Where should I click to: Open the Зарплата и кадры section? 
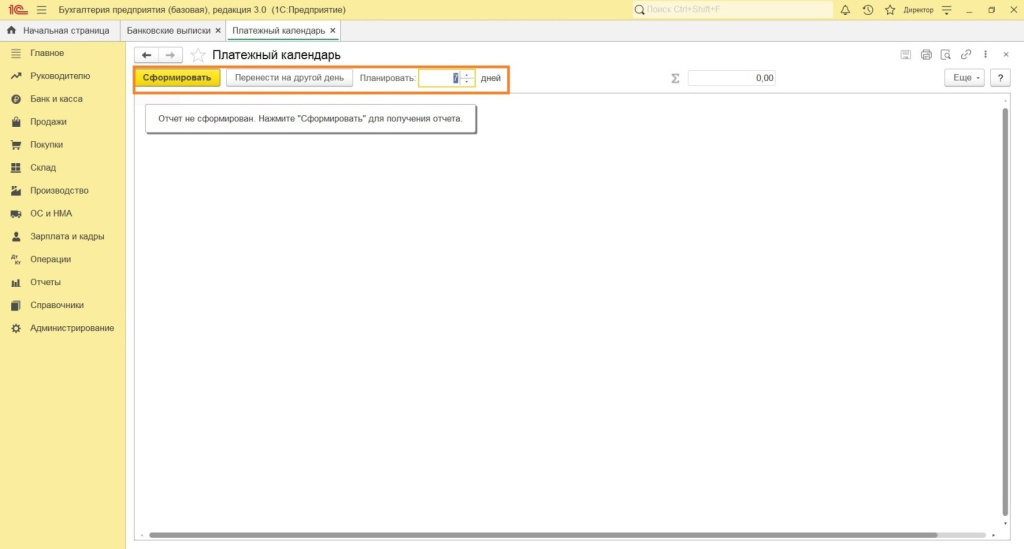click(67, 236)
